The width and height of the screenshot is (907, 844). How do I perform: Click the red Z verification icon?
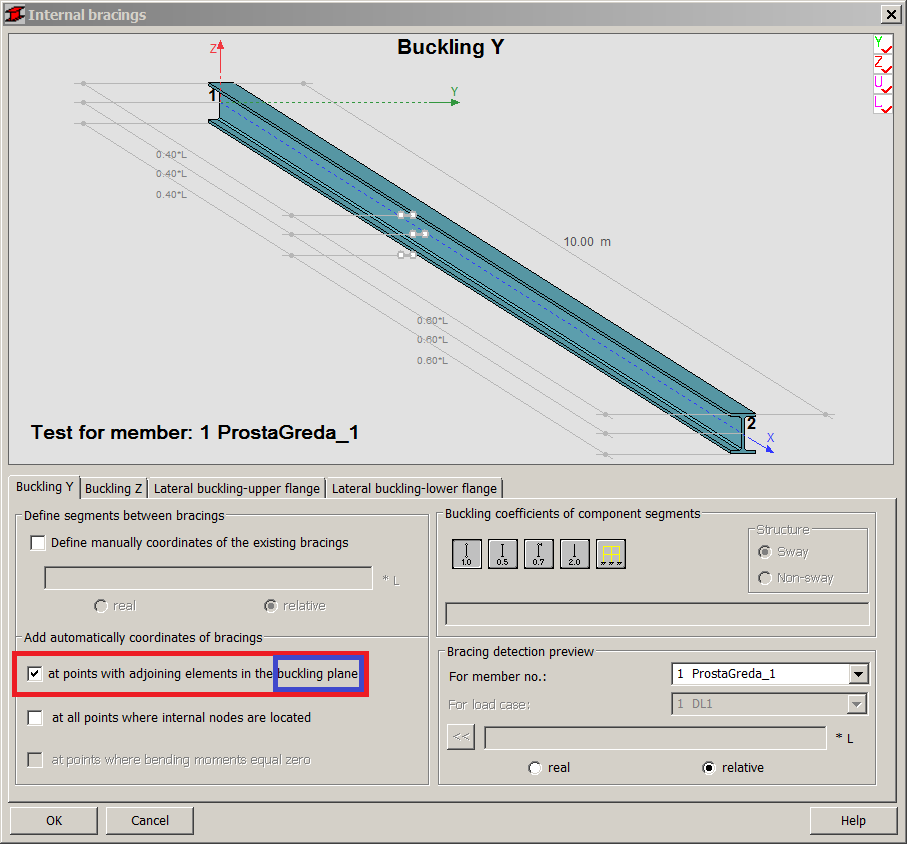point(884,63)
